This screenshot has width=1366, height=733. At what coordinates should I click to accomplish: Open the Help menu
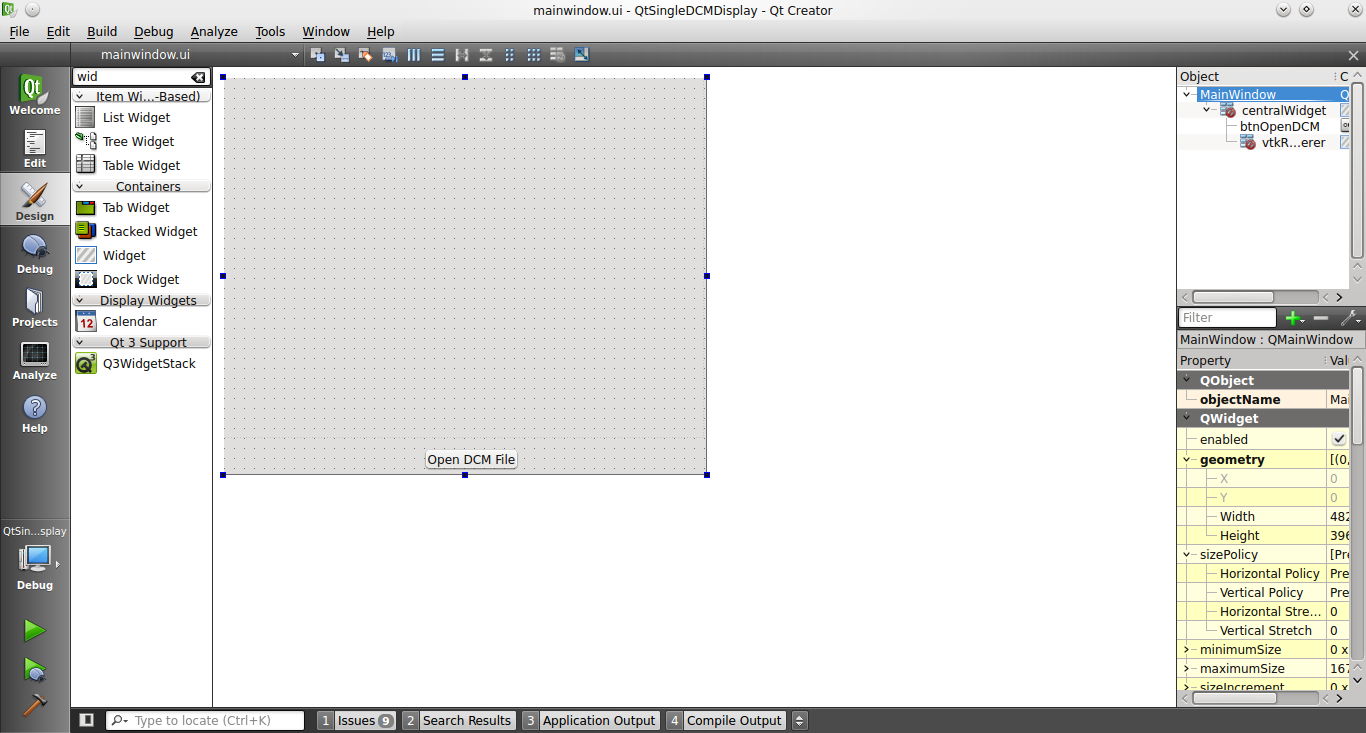[x=381, y=31]
